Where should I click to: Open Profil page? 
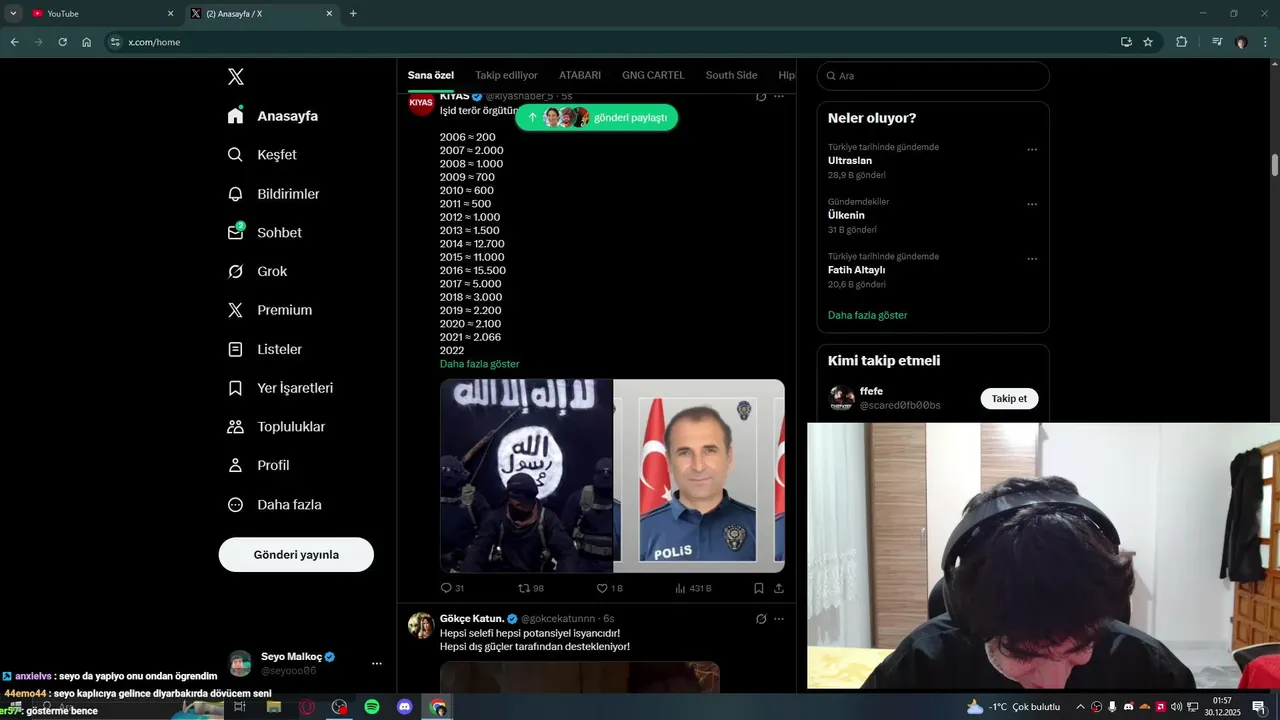tap(258, 465)
